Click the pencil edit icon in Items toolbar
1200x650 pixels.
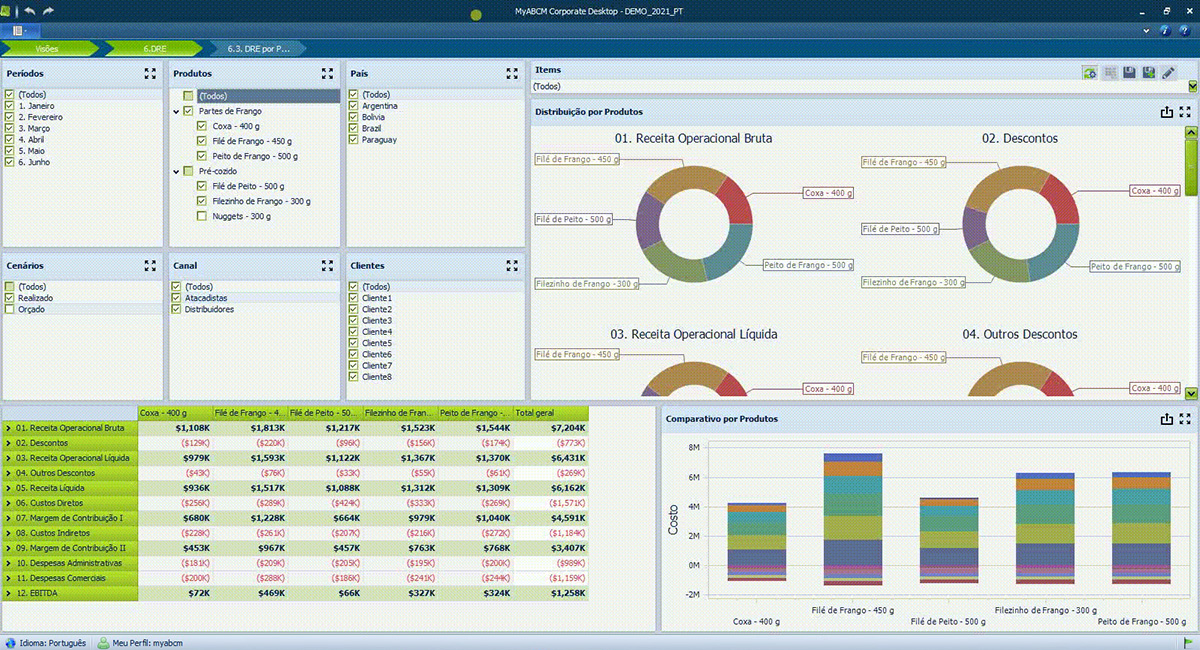pos(1168,73)
